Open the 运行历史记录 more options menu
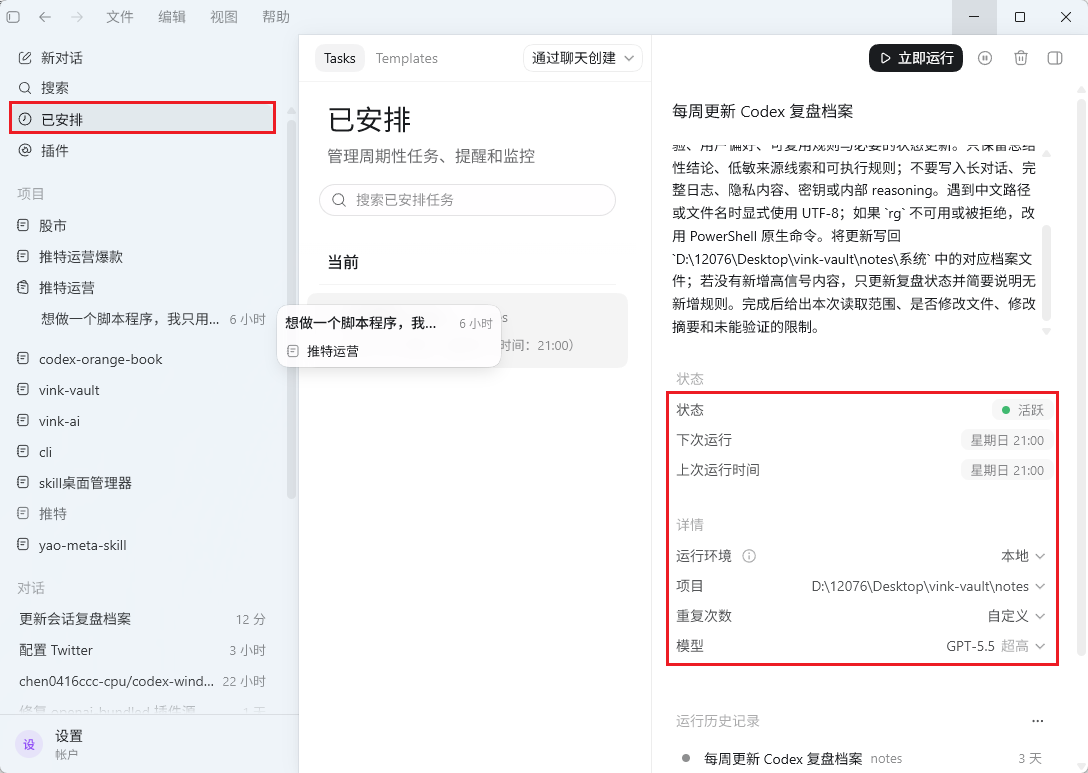This screenshot has width=1088, height=773. coord(1037,721)
